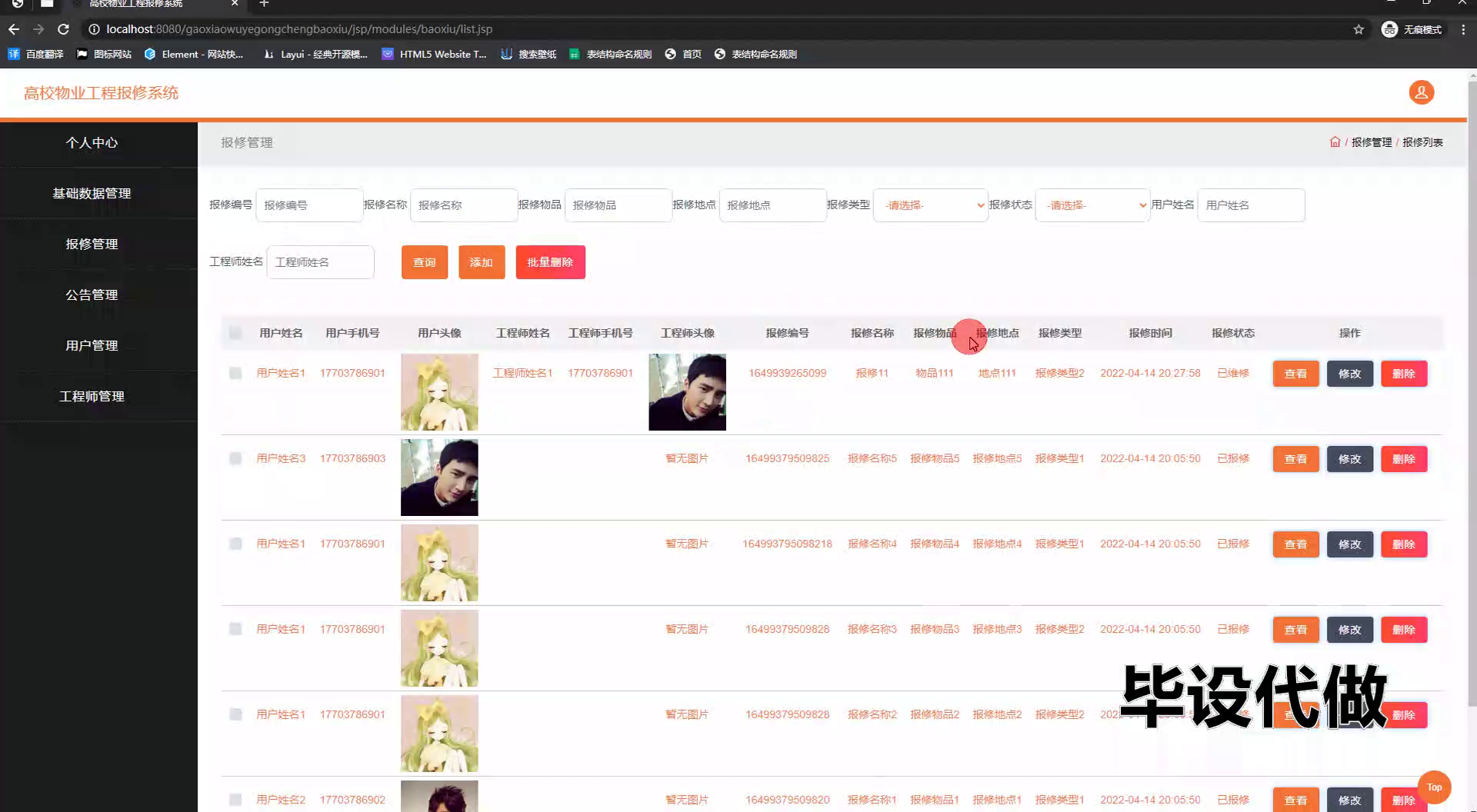Open 基础数据管理 in sidebar
The height and width of the screenshot is (812, 1477).
(x=92, y=194)
